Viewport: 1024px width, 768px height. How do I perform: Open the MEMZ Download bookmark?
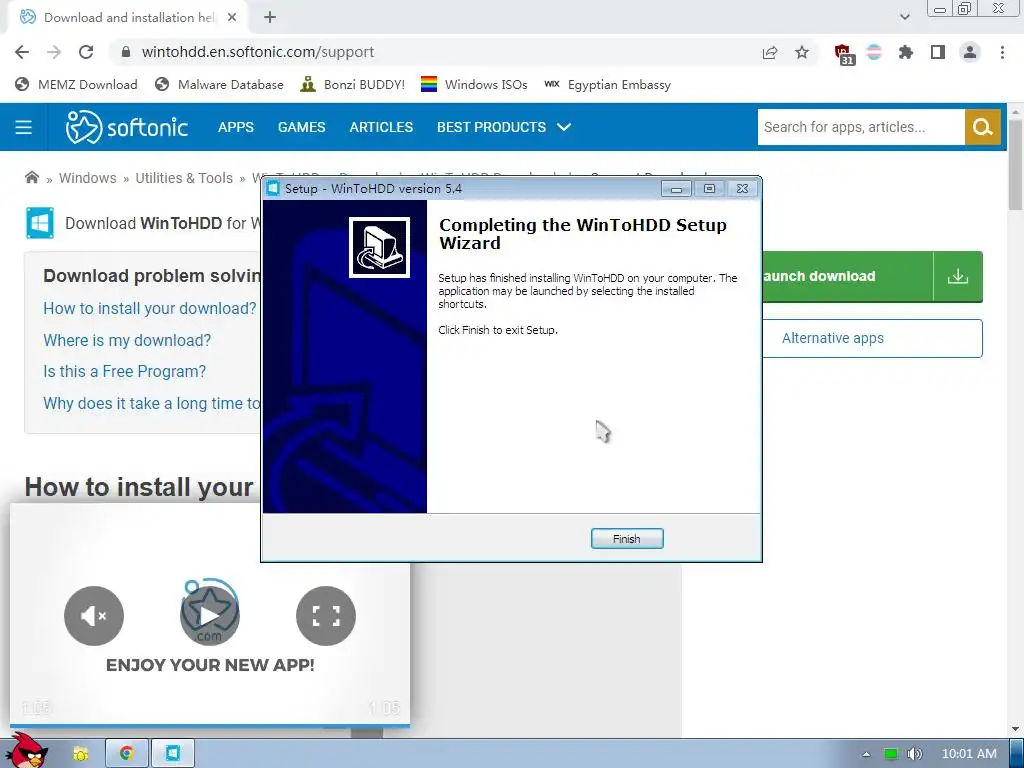pyautogui.click(x=76, y=85)
